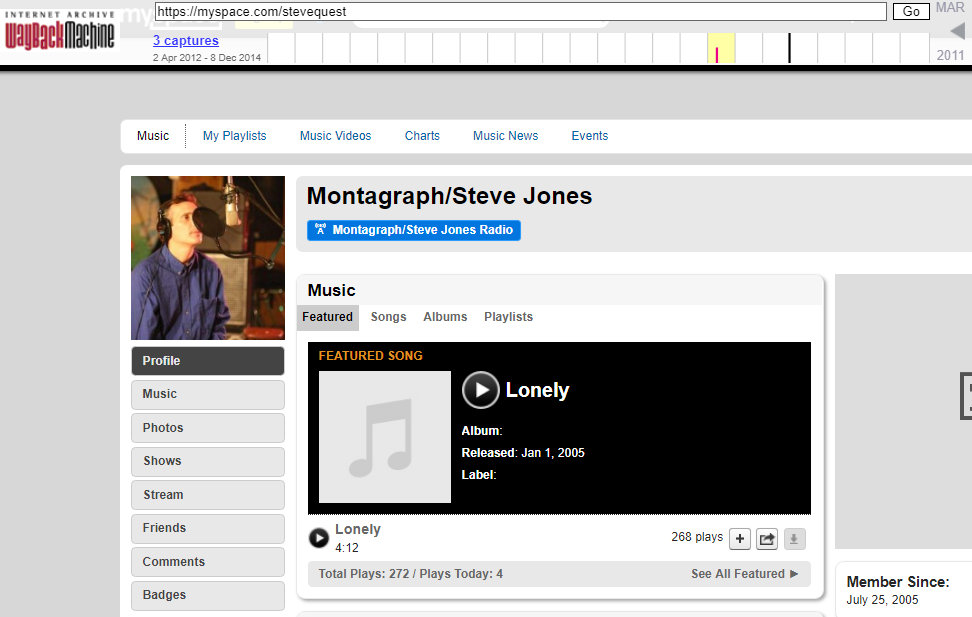The width and height of the screenshot is (972, 617).
Task: Click the 268 plays count
Action: pos(697,537)
